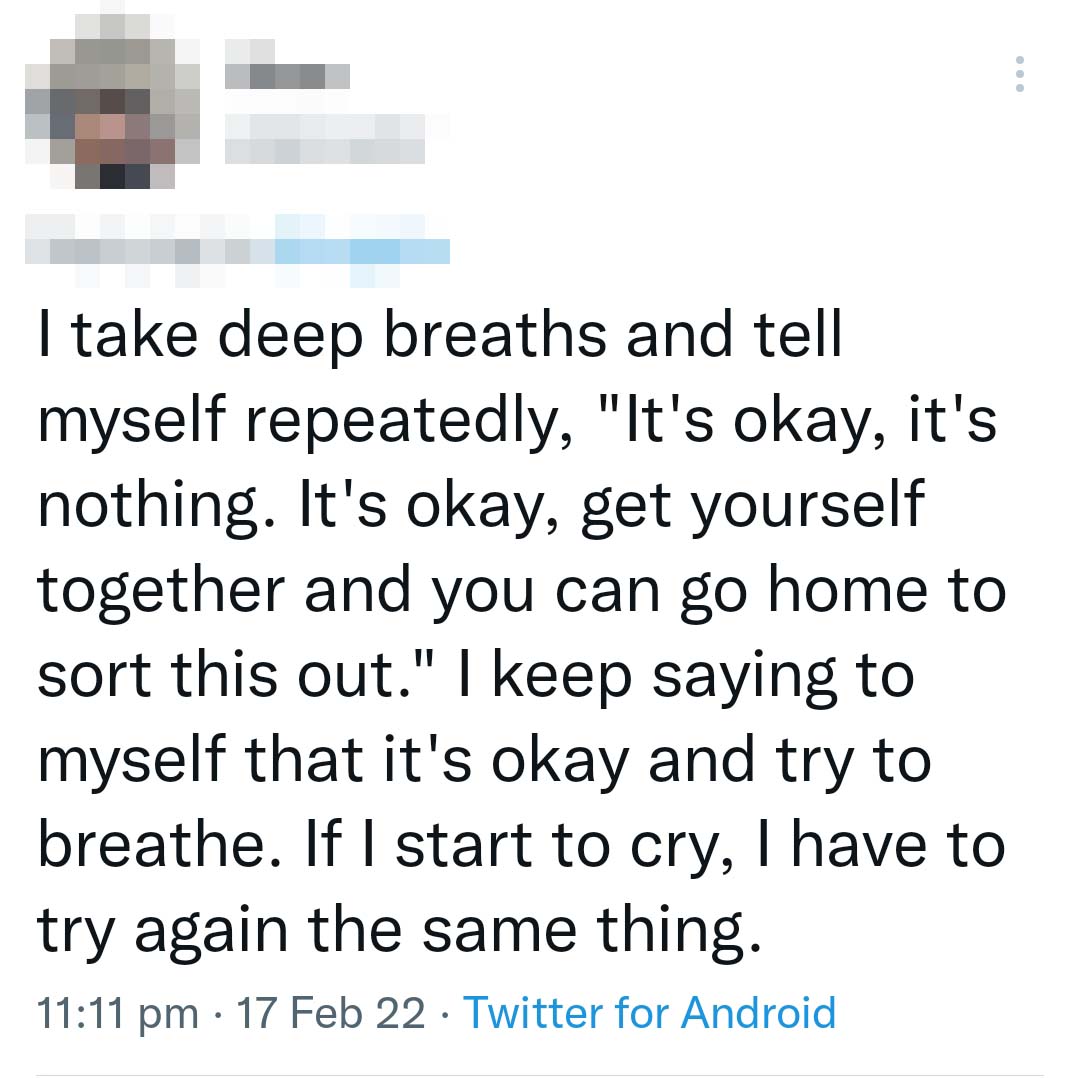1080x1078 pixels.
Task: Click the blurred blue mention link
Action: (x=362, y=251)
